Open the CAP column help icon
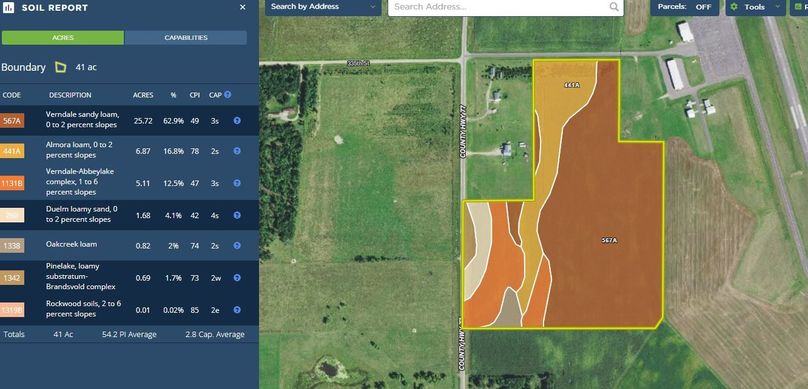Image resolution: width=808 pixels, height=389 pixels. pos(227,95)
